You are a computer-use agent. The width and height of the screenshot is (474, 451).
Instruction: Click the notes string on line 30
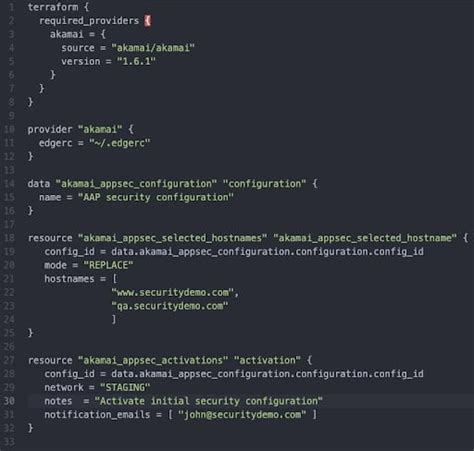pos(209,401)
